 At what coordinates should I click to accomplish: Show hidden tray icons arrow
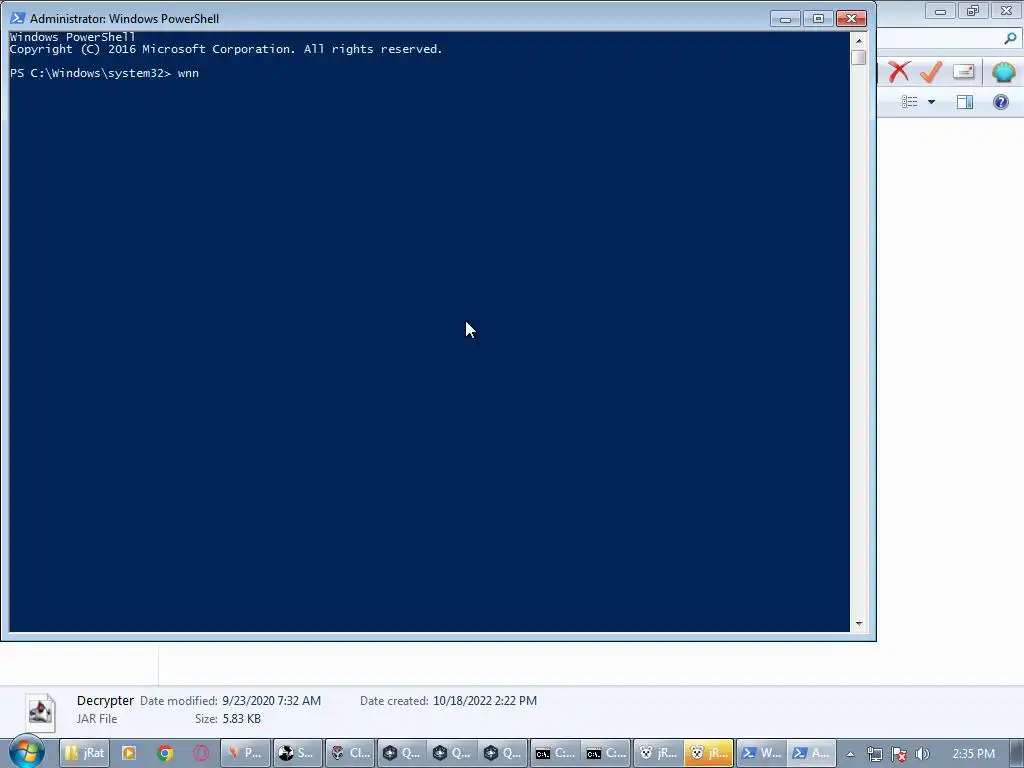coord(850,754)
